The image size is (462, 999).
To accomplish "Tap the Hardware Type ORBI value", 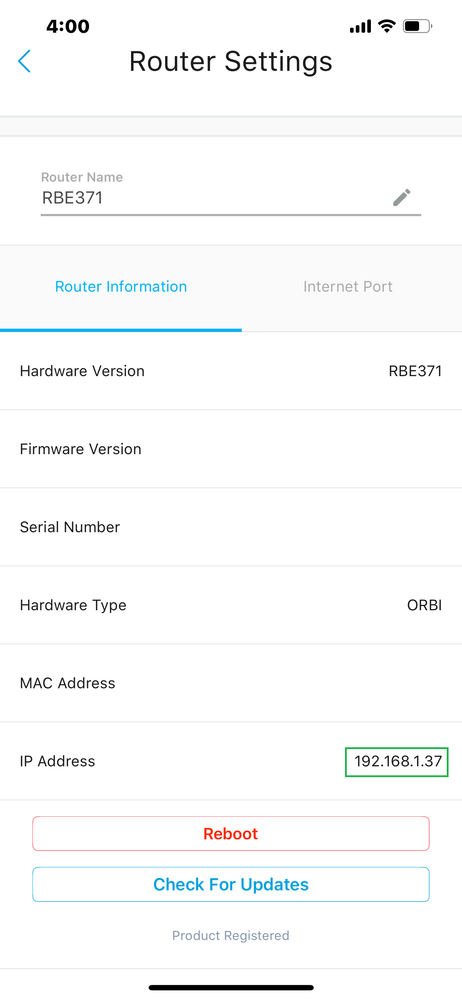I will tap(424, 605).
